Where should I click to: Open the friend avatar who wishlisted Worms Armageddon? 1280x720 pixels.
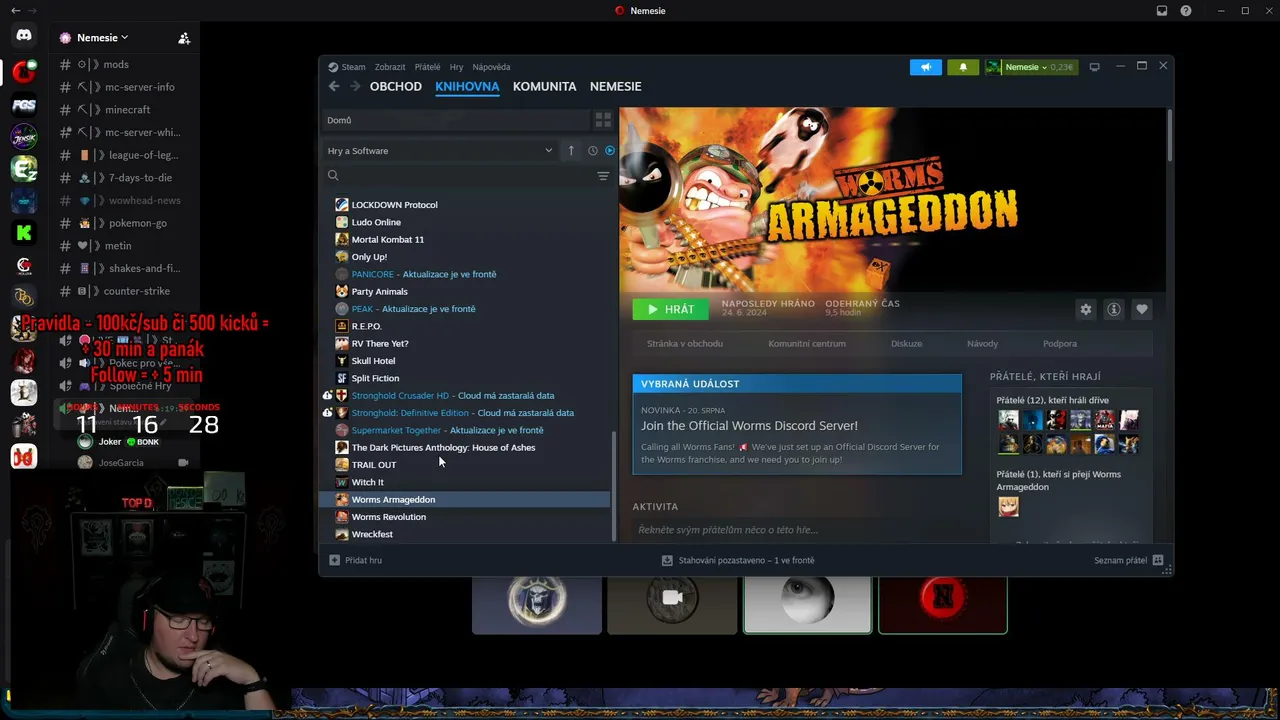[x=1008, y=507]
